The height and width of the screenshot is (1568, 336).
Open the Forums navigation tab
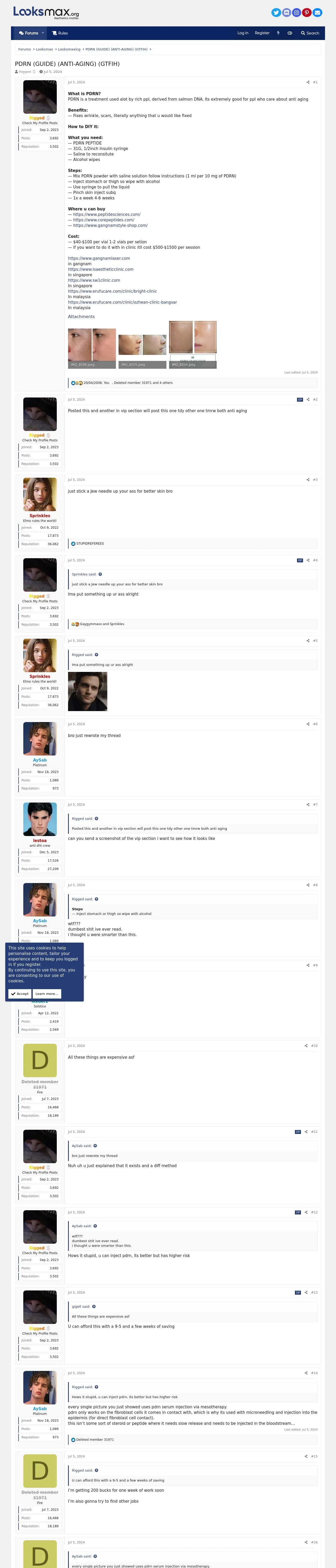coord(29,33)
